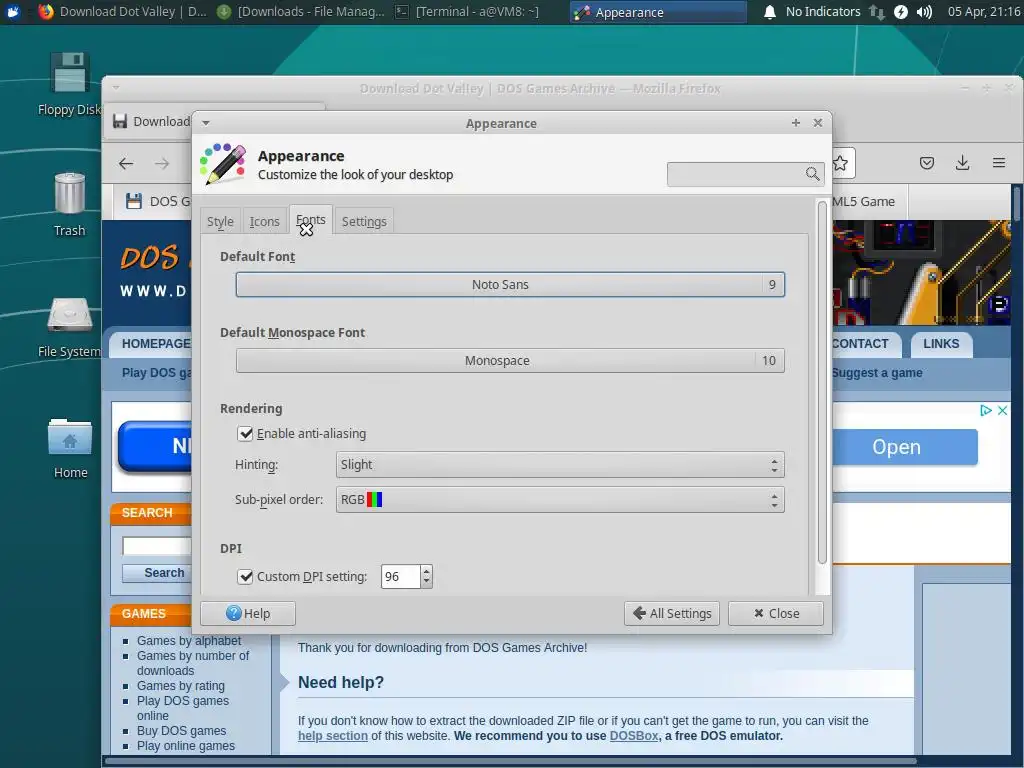Open Play online games link

click(x=186, y=746)
